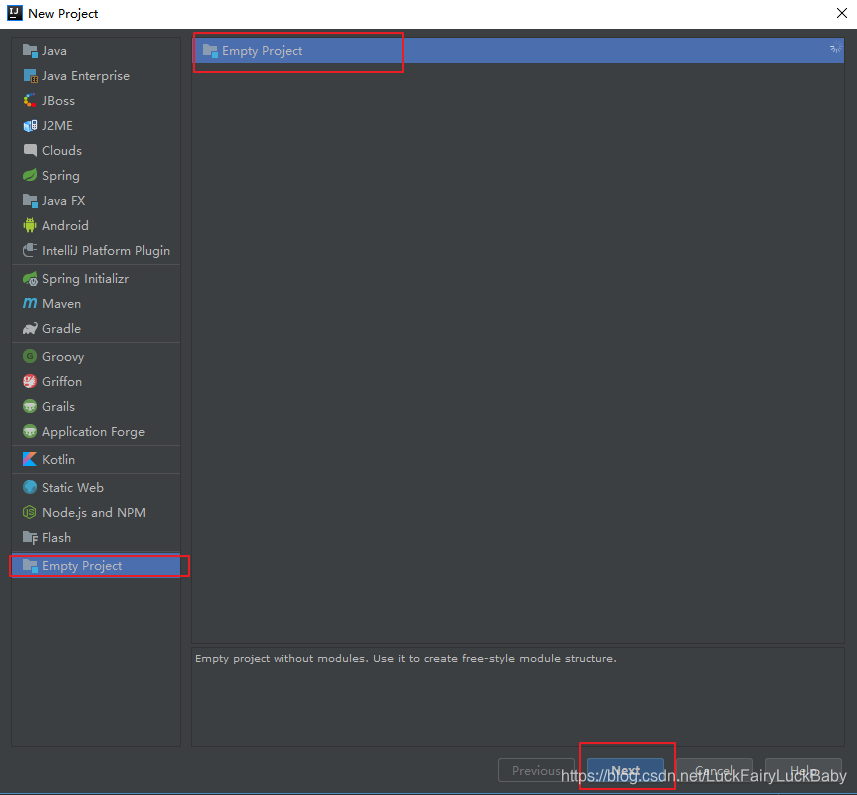
Task: Pick Java FX in the sidebar
Action: [96, 201]
